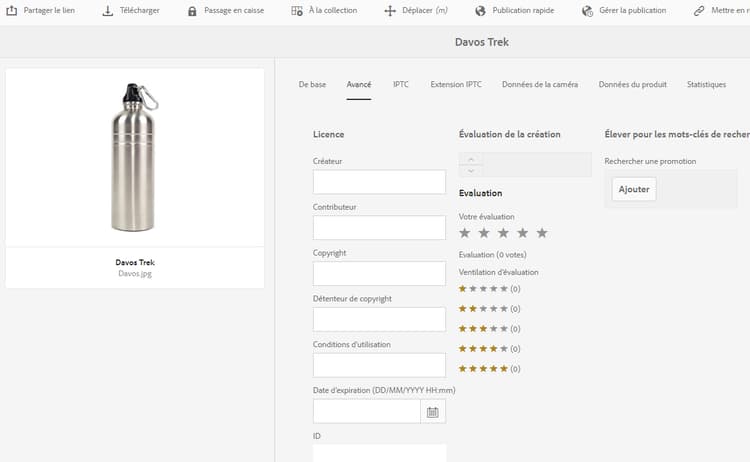
Task: Switch to the De base tab
Action: [312, 85]
